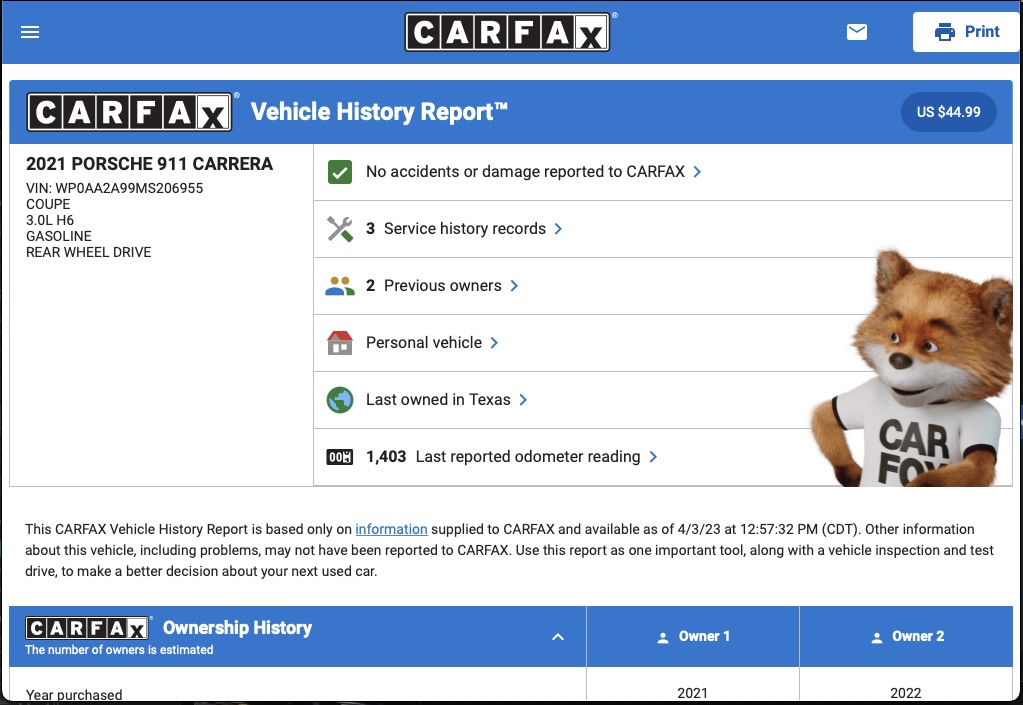Click the odometer icon
The width and height of the screenshot is (1023, 705).
(x=339, y=457)
